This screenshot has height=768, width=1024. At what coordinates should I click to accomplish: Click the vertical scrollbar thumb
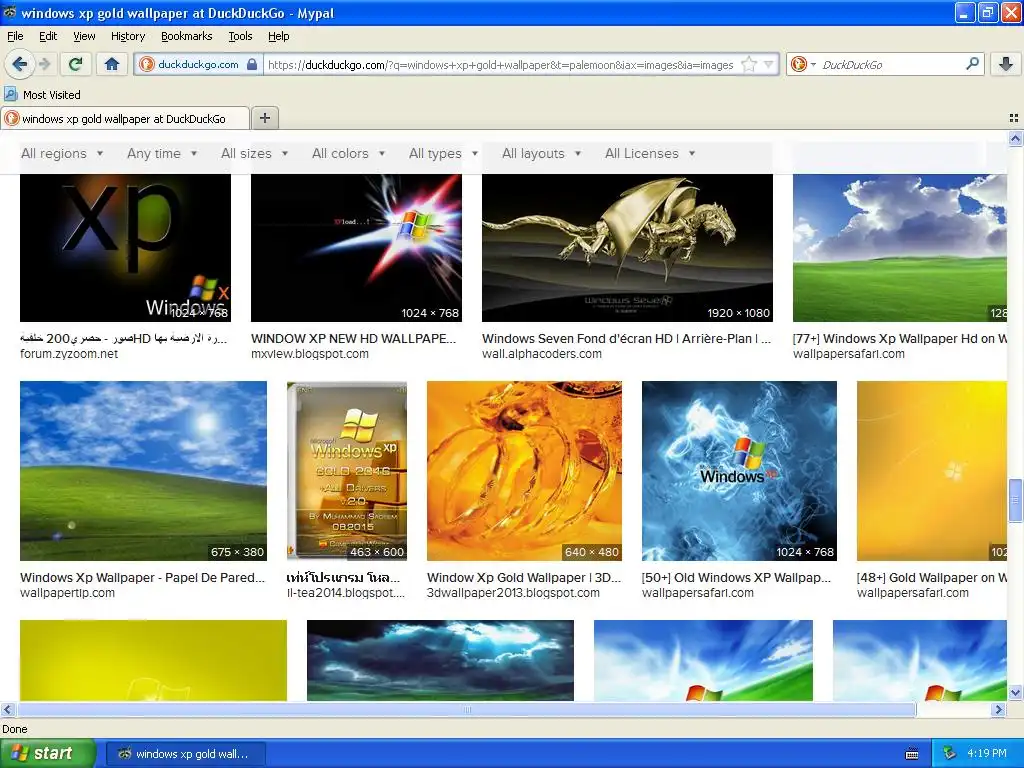coord(1015,500)
